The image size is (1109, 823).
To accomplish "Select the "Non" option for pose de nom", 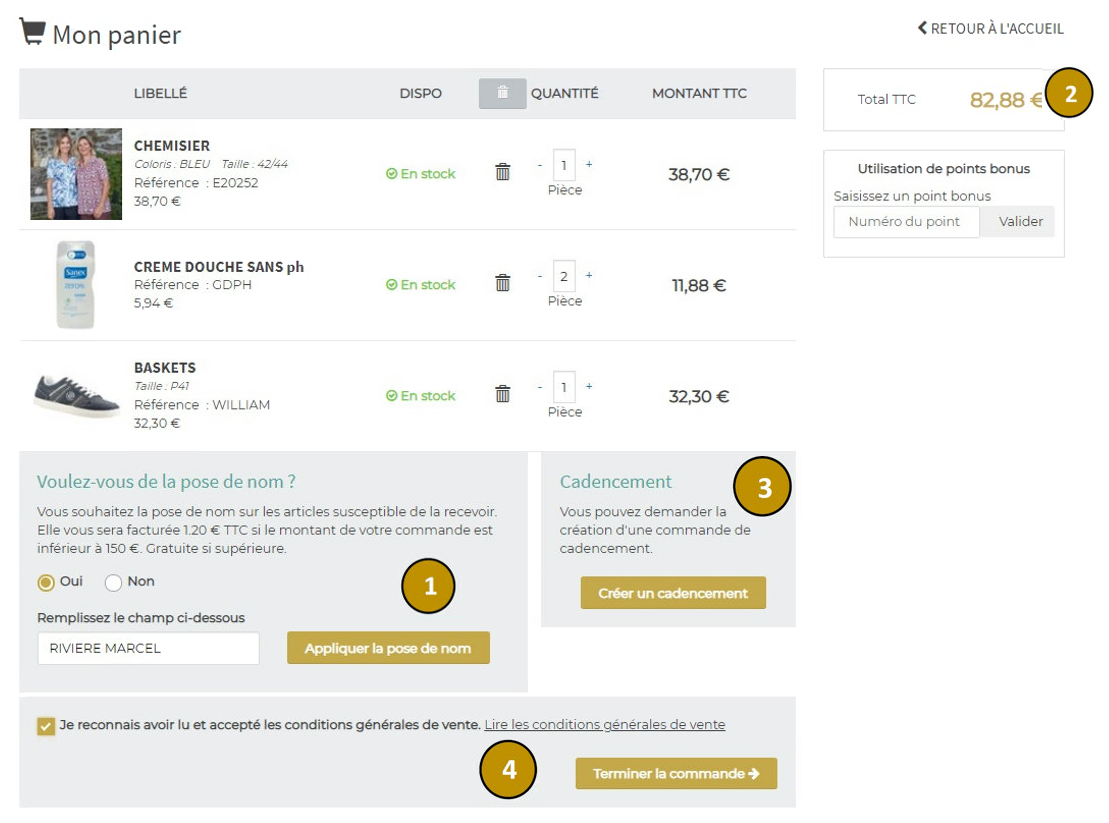I will click(113, 582).
